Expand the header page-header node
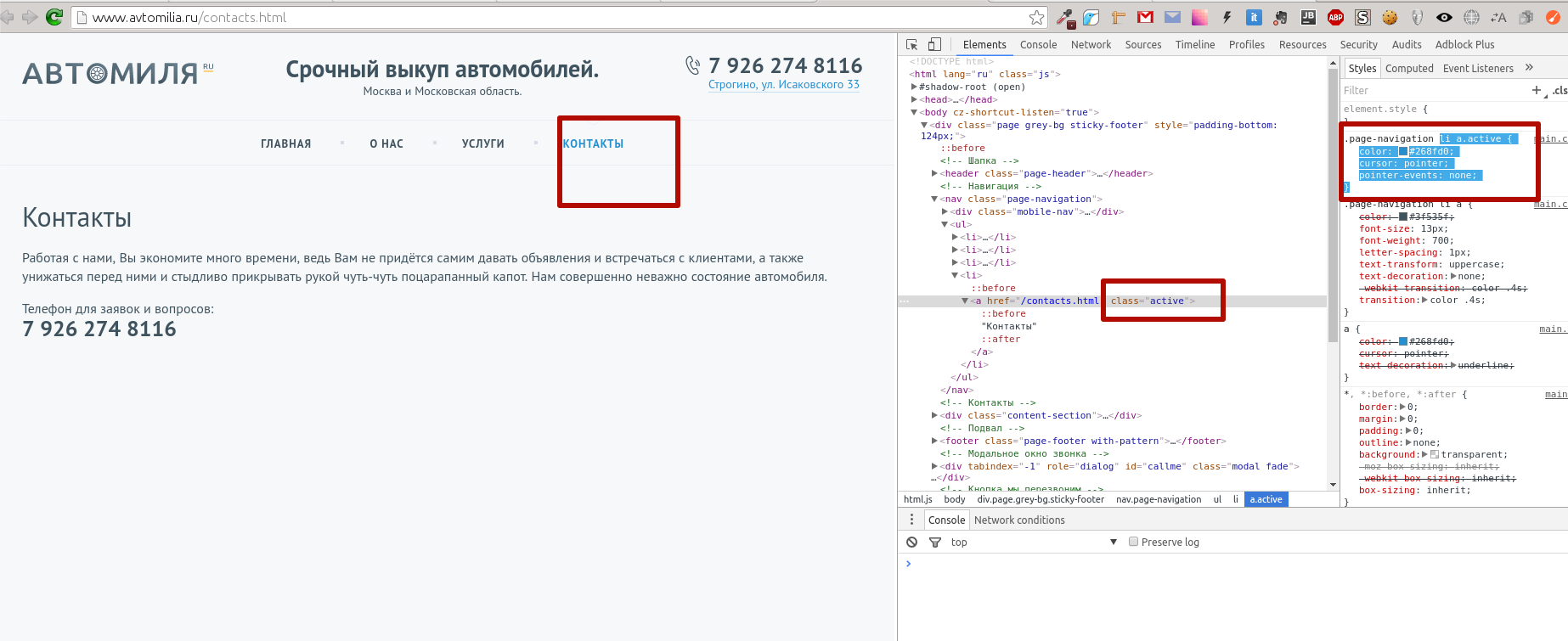Viewport: 1568px width, 641px height. [935, 173]
